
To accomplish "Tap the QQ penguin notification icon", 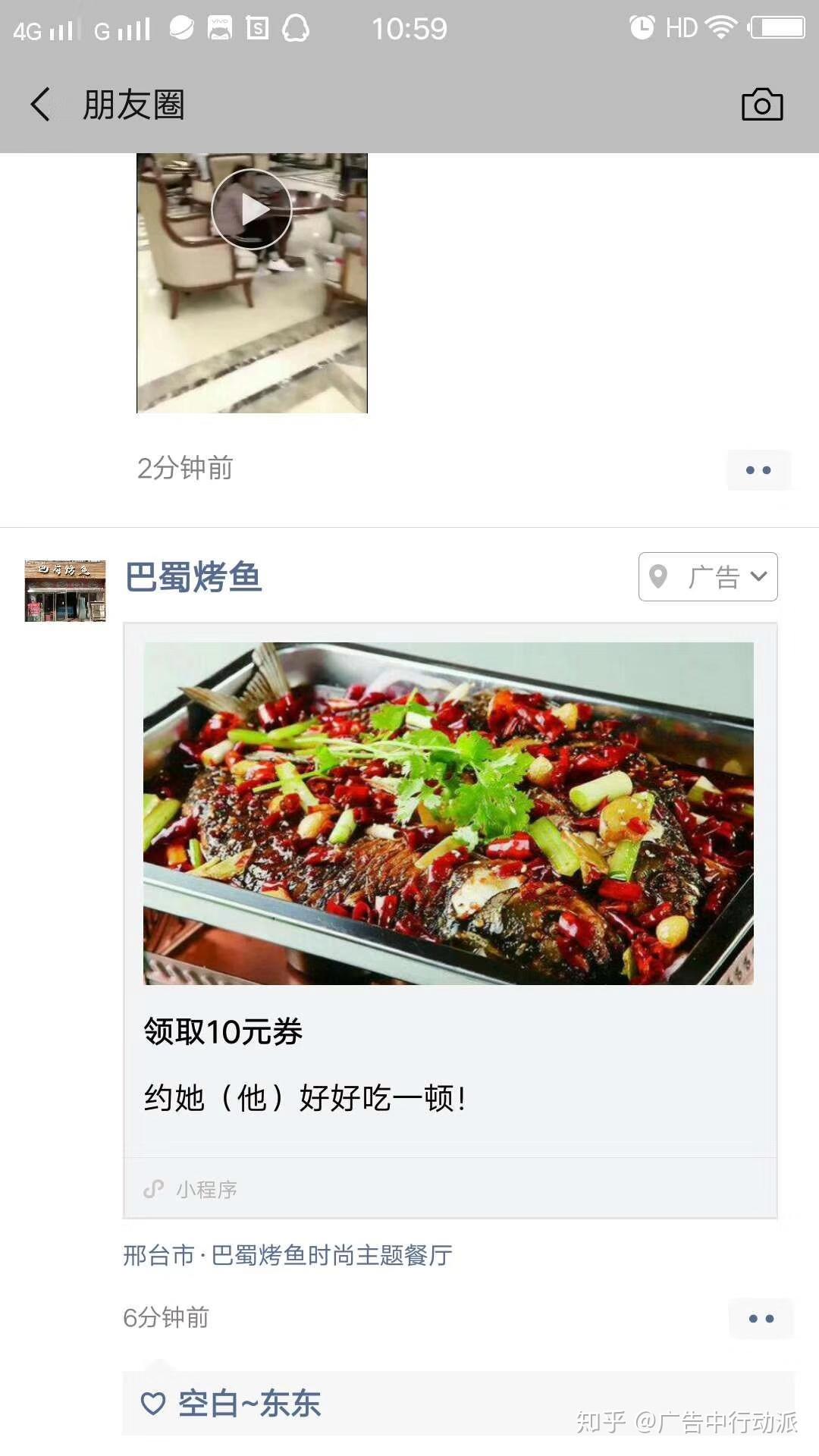I will point(296,29).
